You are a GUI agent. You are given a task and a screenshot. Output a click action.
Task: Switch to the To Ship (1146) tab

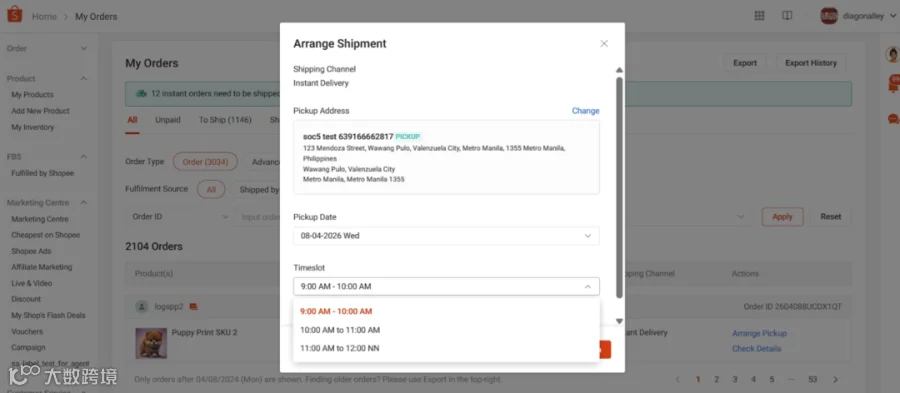[225, 120]
